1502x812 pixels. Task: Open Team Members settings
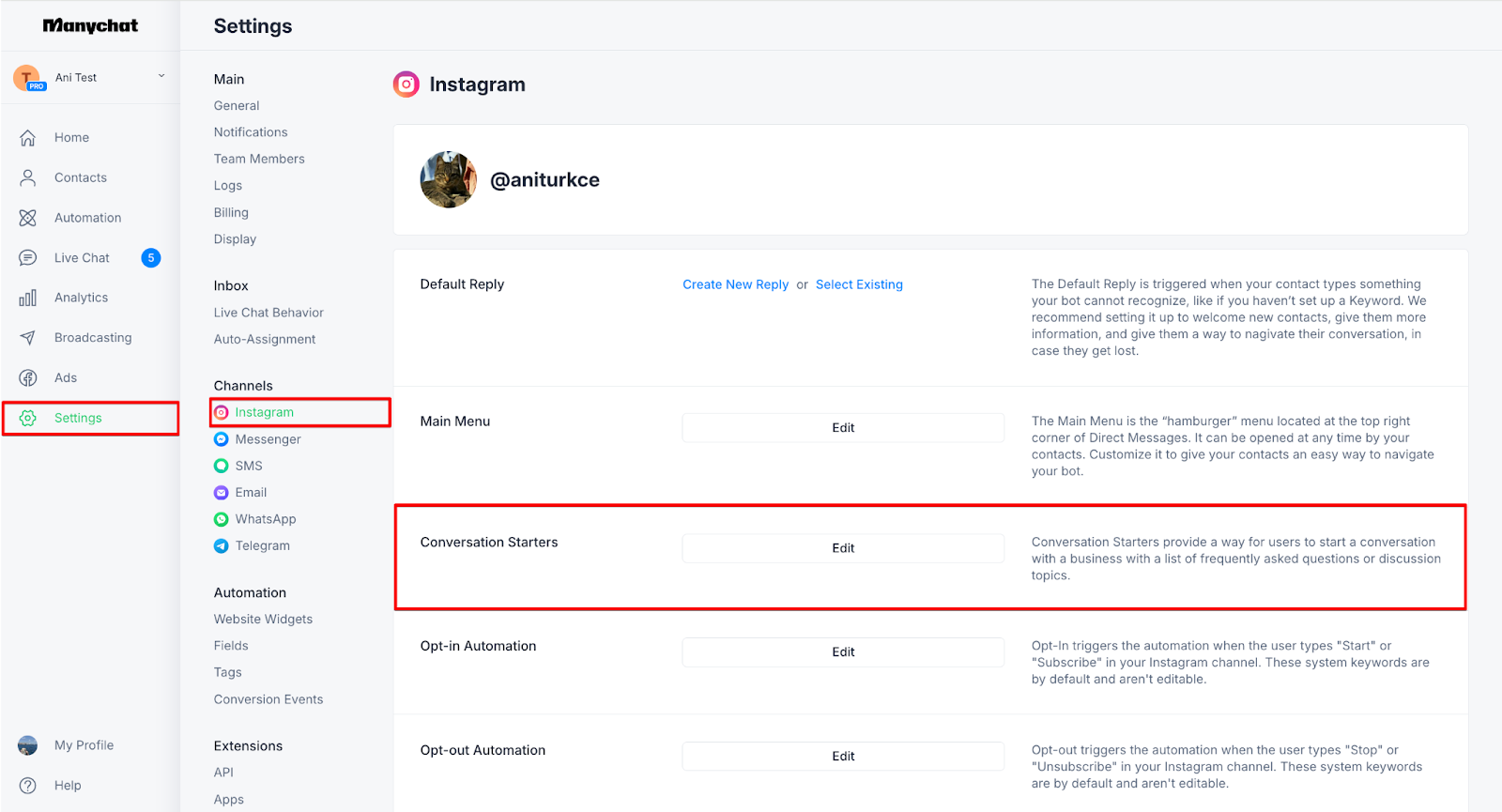[x=259, y=159]
